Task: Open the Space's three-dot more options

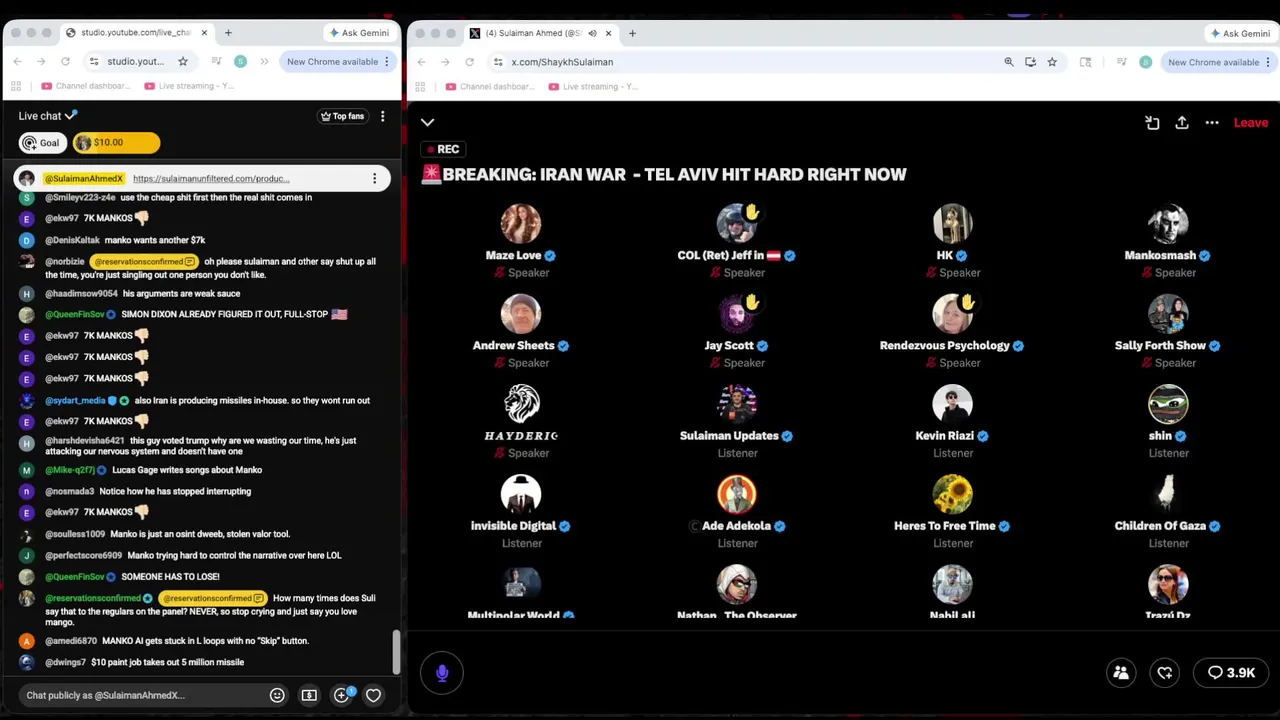Action: (x=1212, y=122)
